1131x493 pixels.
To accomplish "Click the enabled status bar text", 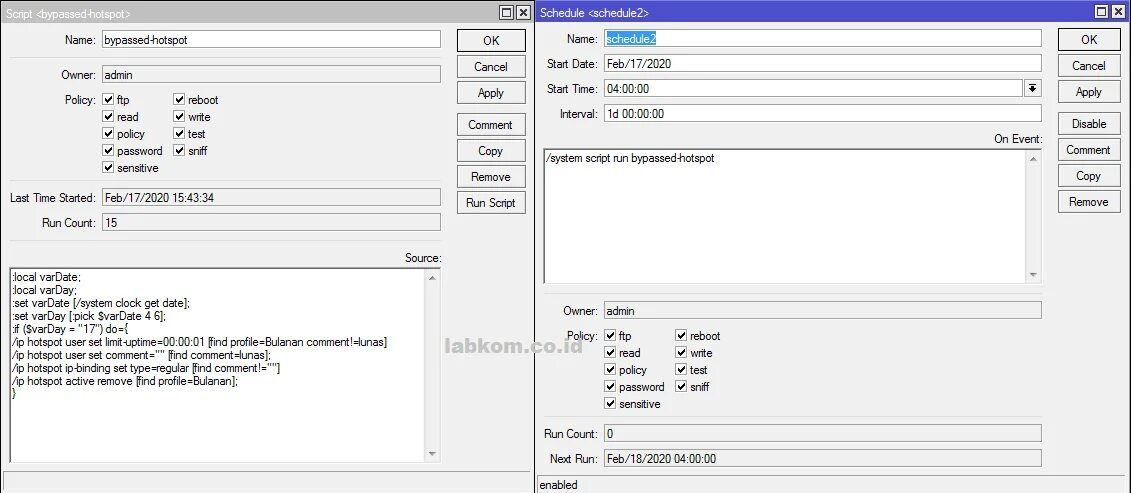I will (x=558, y=485).
